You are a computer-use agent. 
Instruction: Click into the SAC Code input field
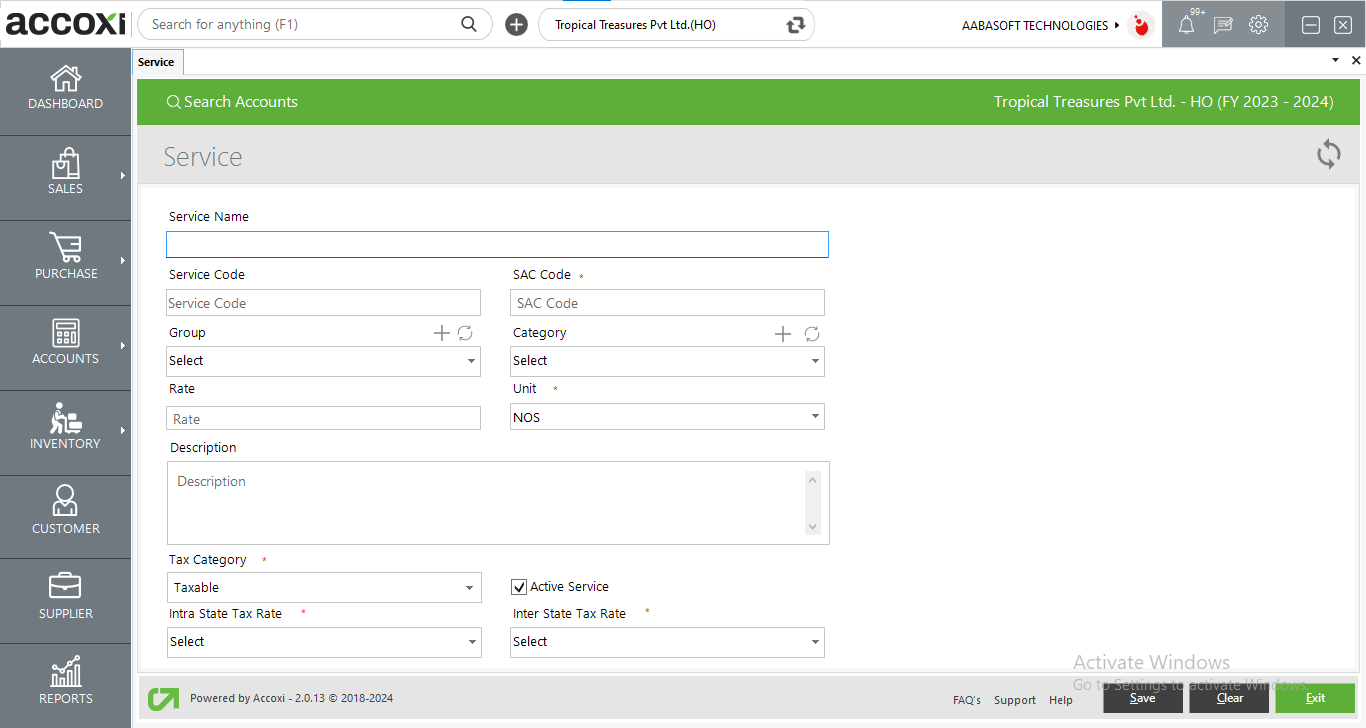pos(667,303)
